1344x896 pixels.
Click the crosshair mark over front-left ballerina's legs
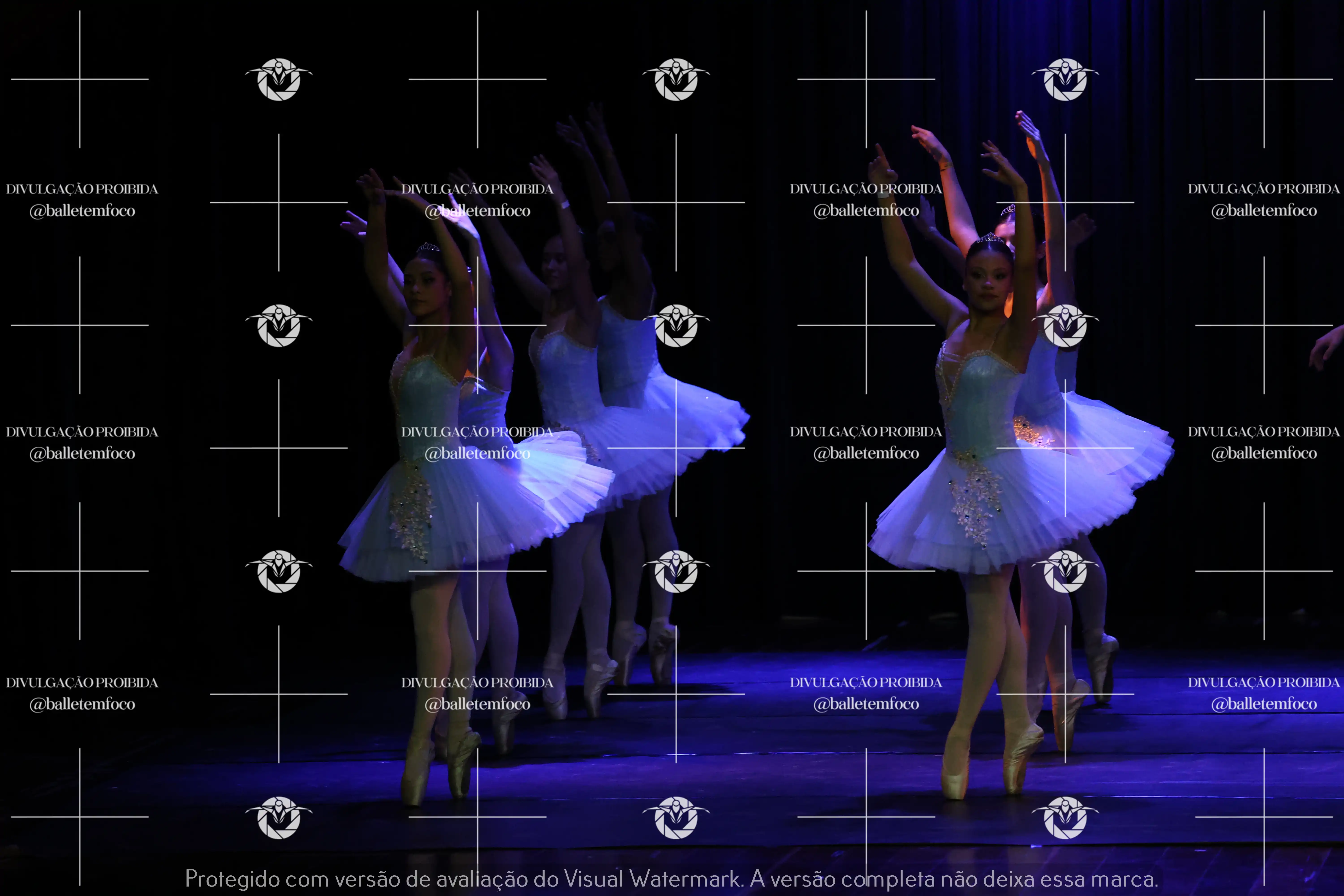[x=478, y=571]
